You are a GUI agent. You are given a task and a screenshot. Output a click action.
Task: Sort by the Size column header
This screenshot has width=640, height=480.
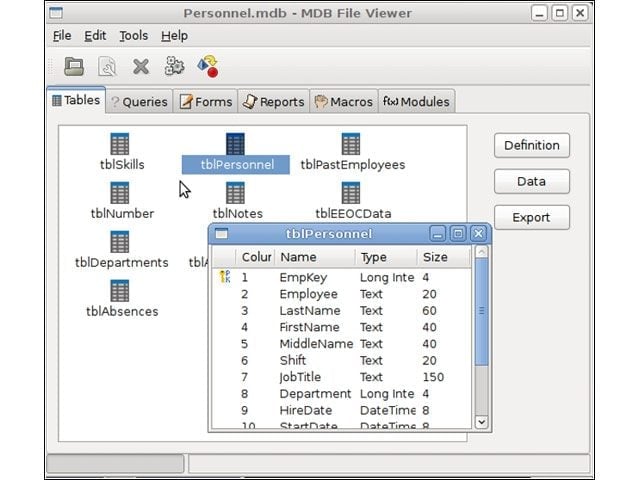coord(444,257)
